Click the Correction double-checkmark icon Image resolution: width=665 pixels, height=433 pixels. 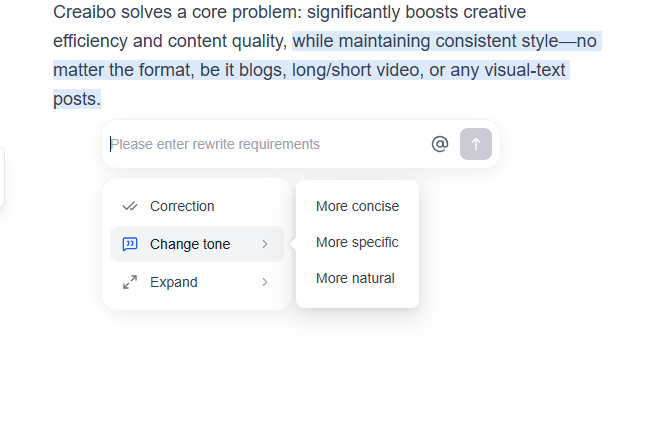pyautogui.click(x=130, y=206)
